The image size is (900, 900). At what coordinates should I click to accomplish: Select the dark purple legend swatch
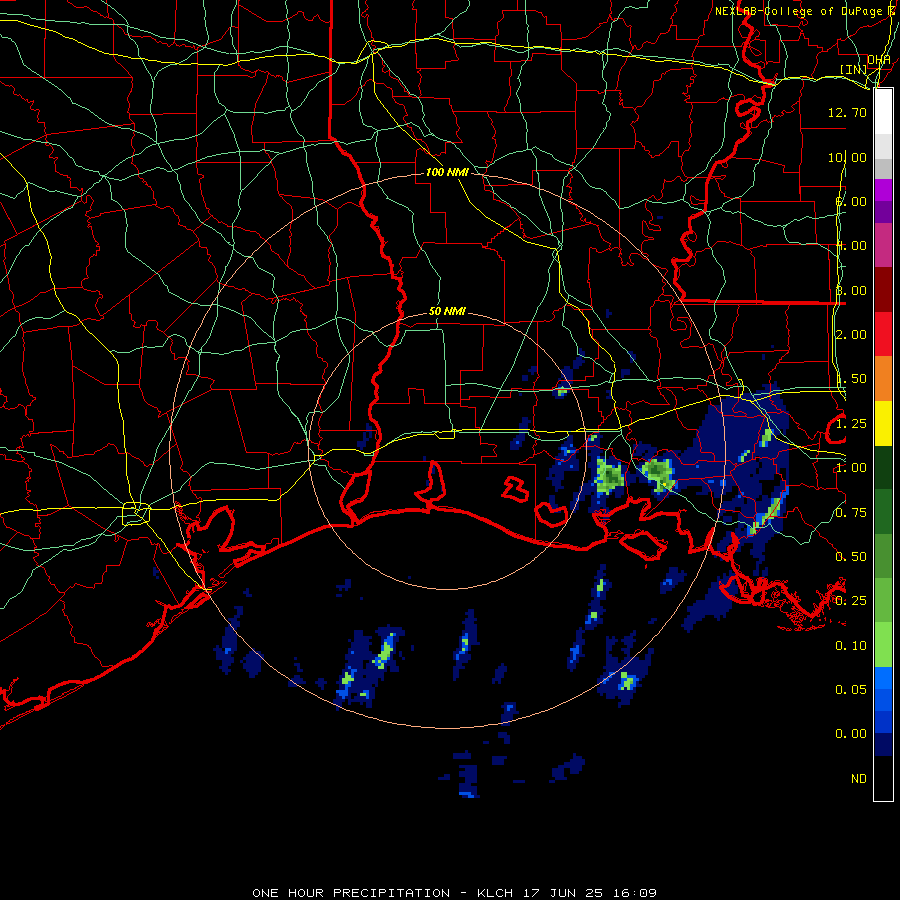(x=883, y=212)
